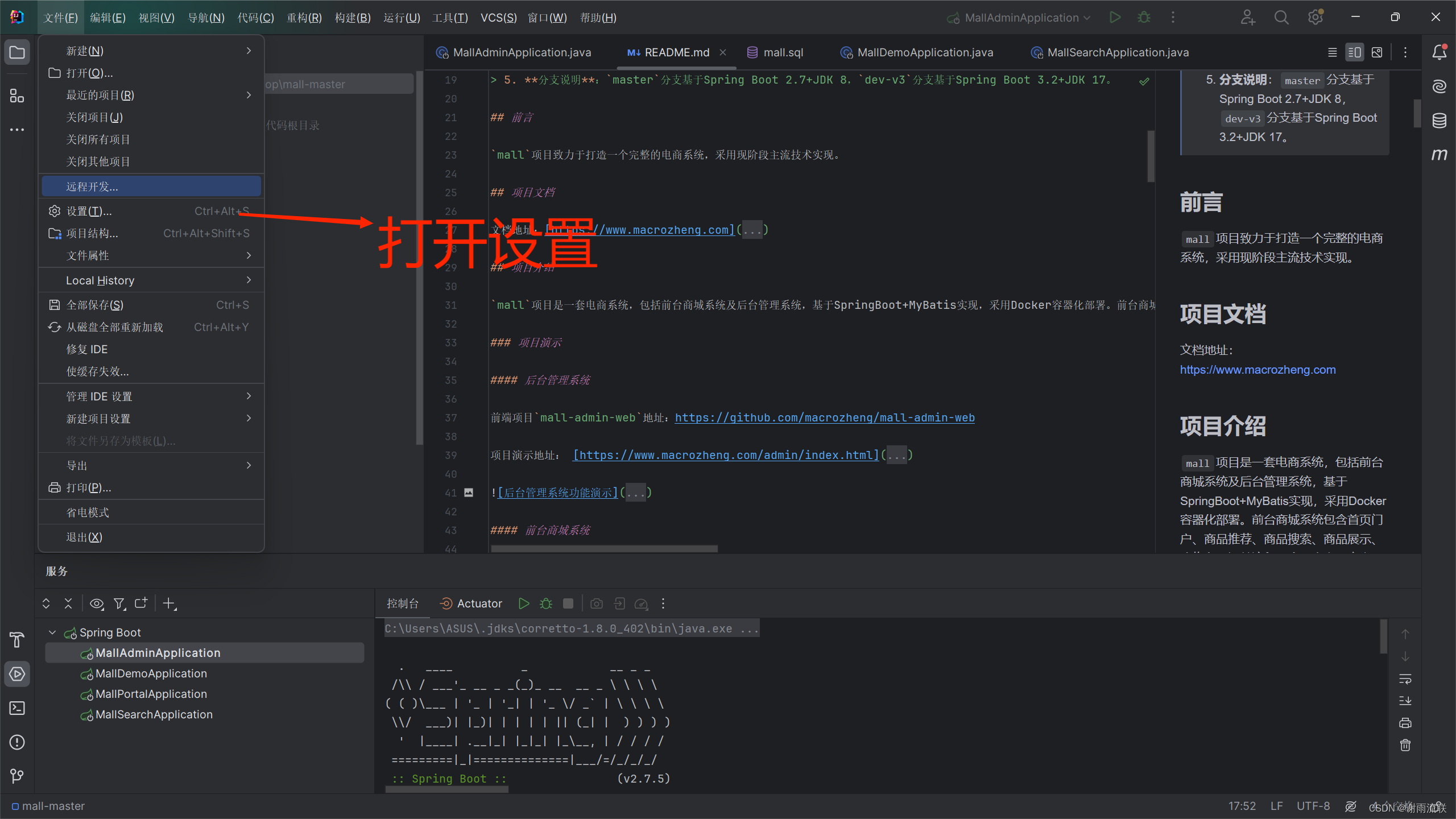Click macrozheng.com link in the preview
The height and width of the screenshot is (819, 1456).
(1258, 370)
